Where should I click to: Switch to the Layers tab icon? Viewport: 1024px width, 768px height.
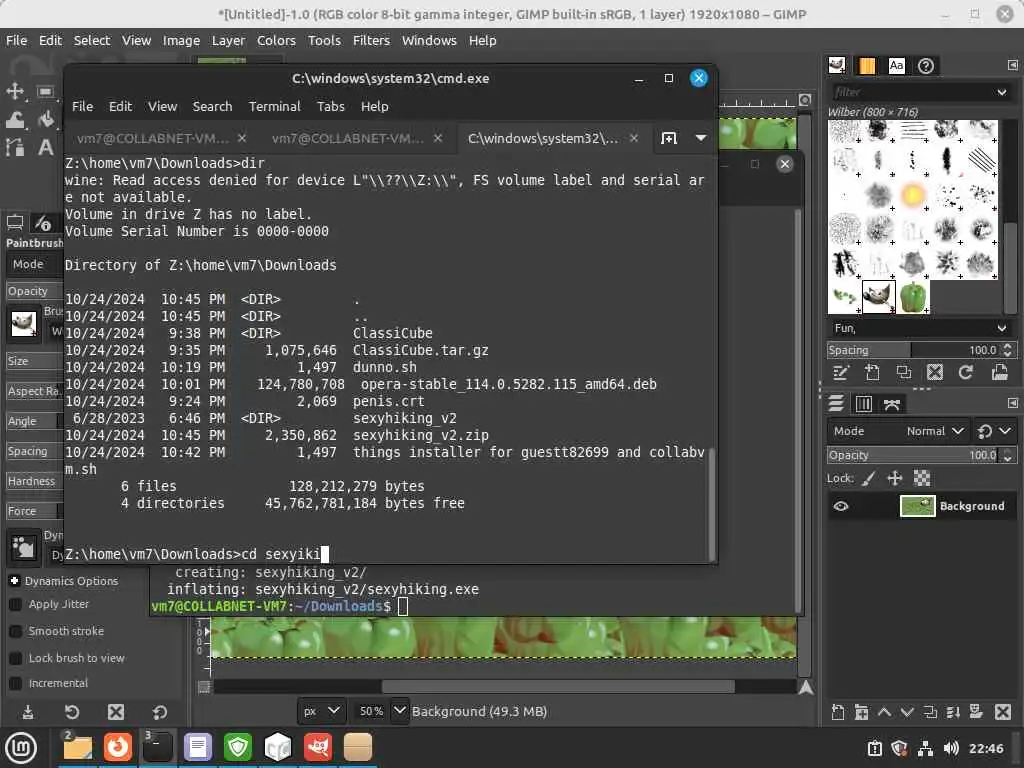[x=836, y=404]
